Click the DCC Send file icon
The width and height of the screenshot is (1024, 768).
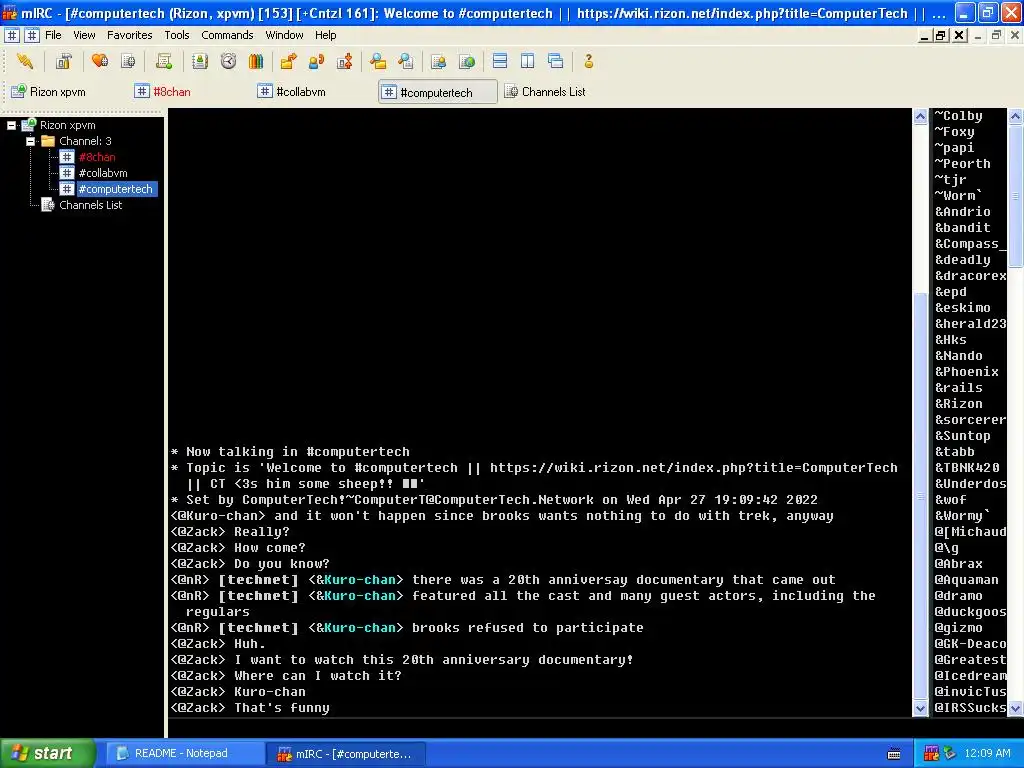288,61
